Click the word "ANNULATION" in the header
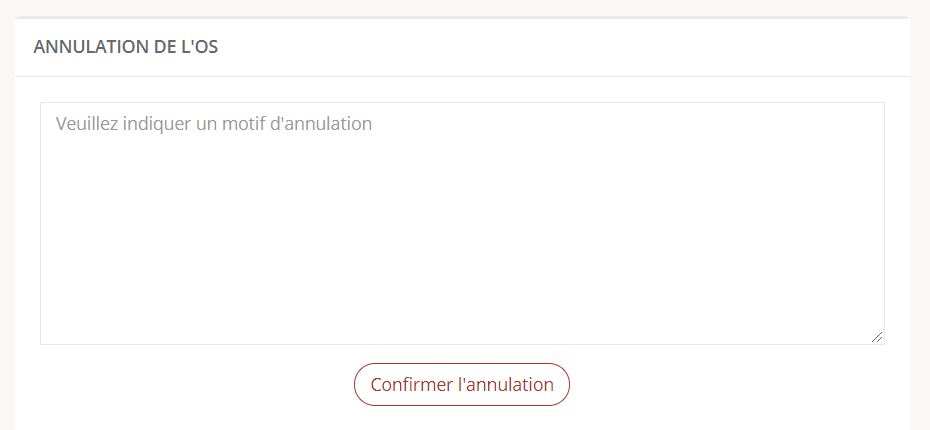 coord(91,47)
